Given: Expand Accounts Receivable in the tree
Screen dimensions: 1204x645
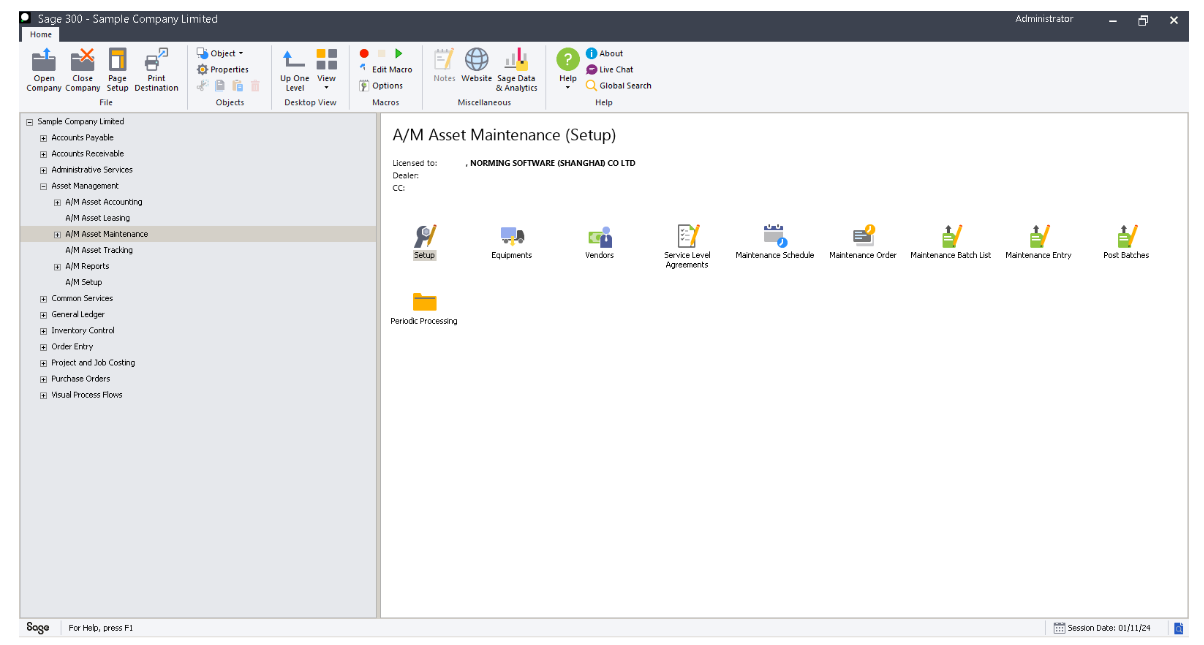Looking at the screenshot, I should point(44,154).
